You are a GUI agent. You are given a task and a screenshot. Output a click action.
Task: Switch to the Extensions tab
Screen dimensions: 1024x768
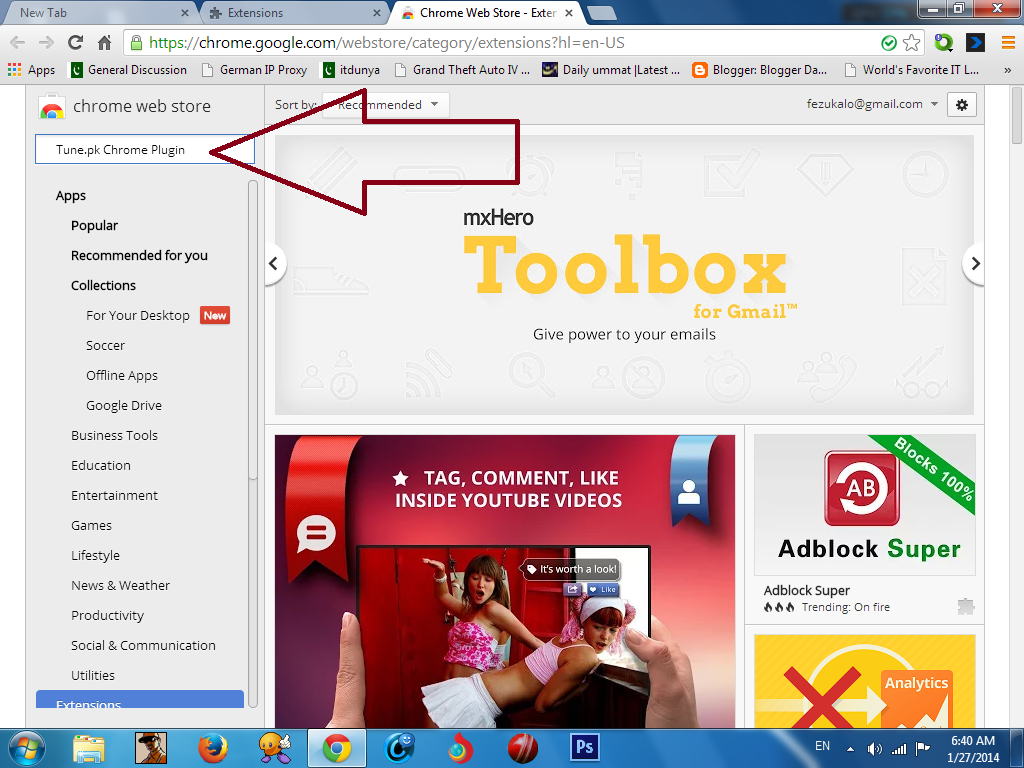click(293, 12)
